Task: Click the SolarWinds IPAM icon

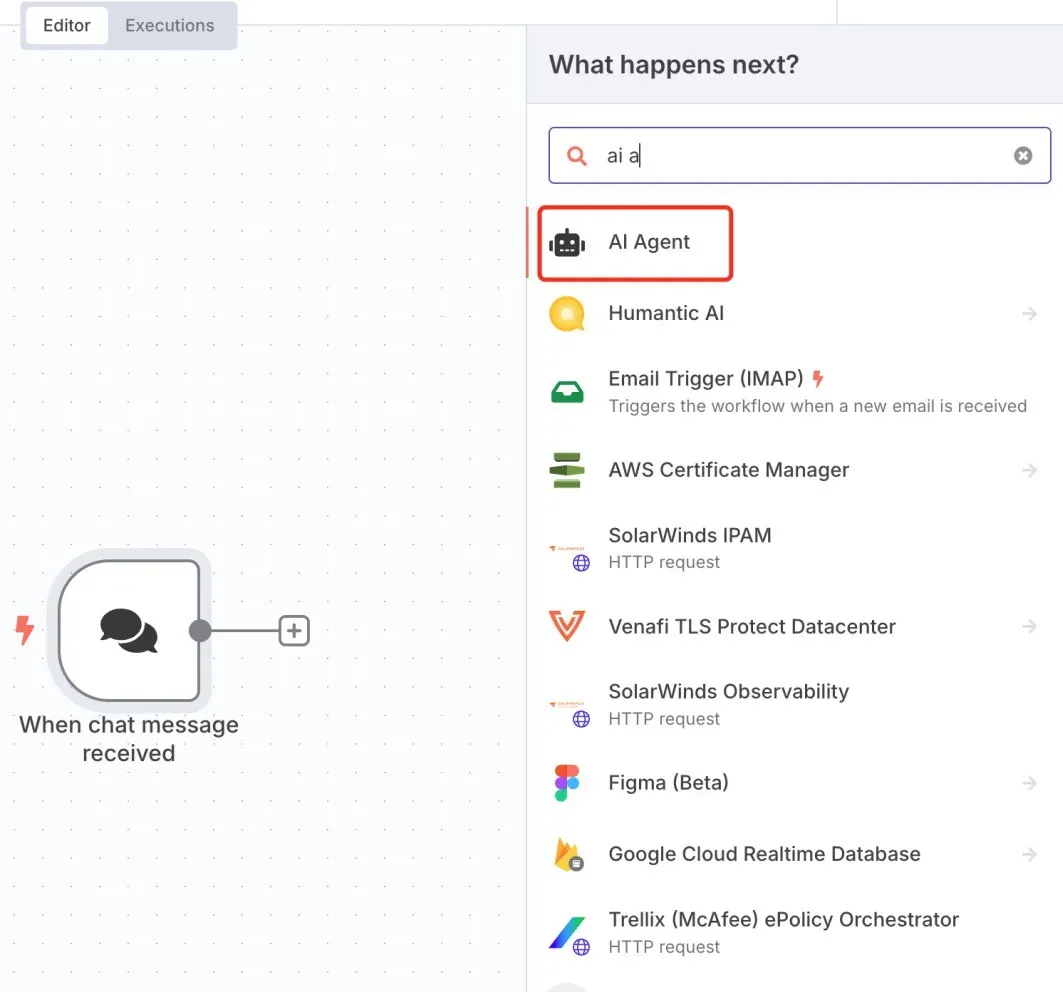Action: (569, 556)
